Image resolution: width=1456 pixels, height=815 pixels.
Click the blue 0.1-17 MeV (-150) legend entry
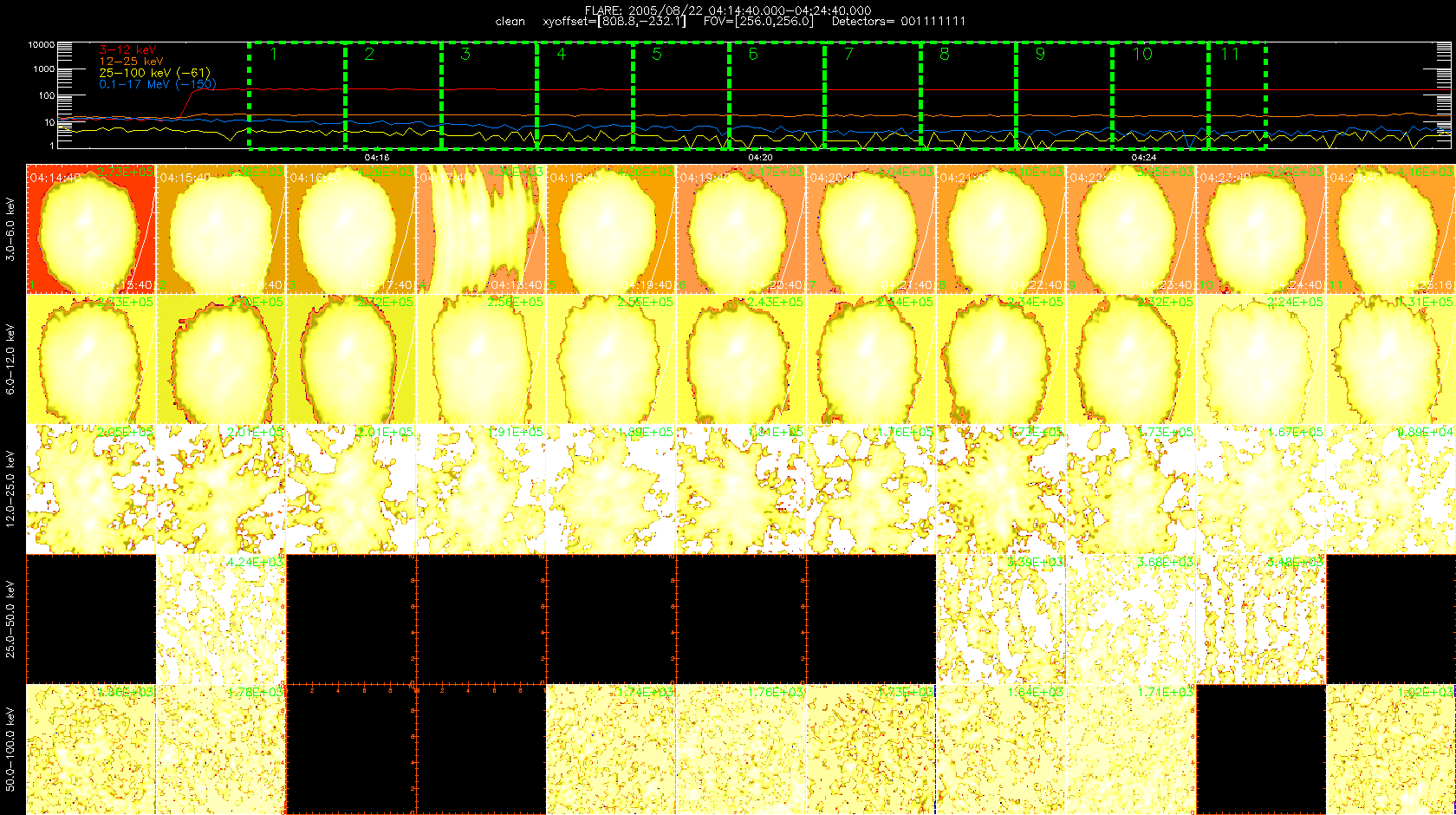(x=158, y=84)
